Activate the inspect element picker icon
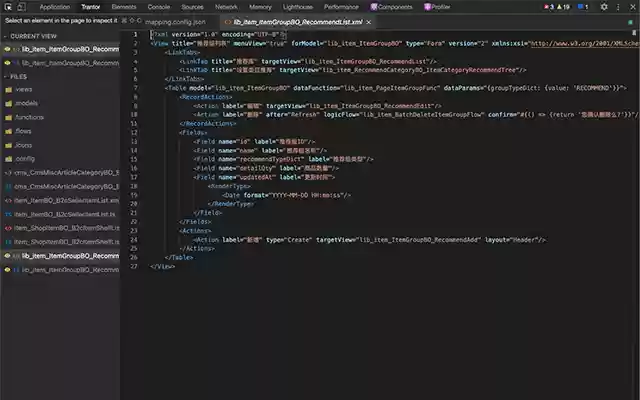640x400 pixels. coord(8,7)
